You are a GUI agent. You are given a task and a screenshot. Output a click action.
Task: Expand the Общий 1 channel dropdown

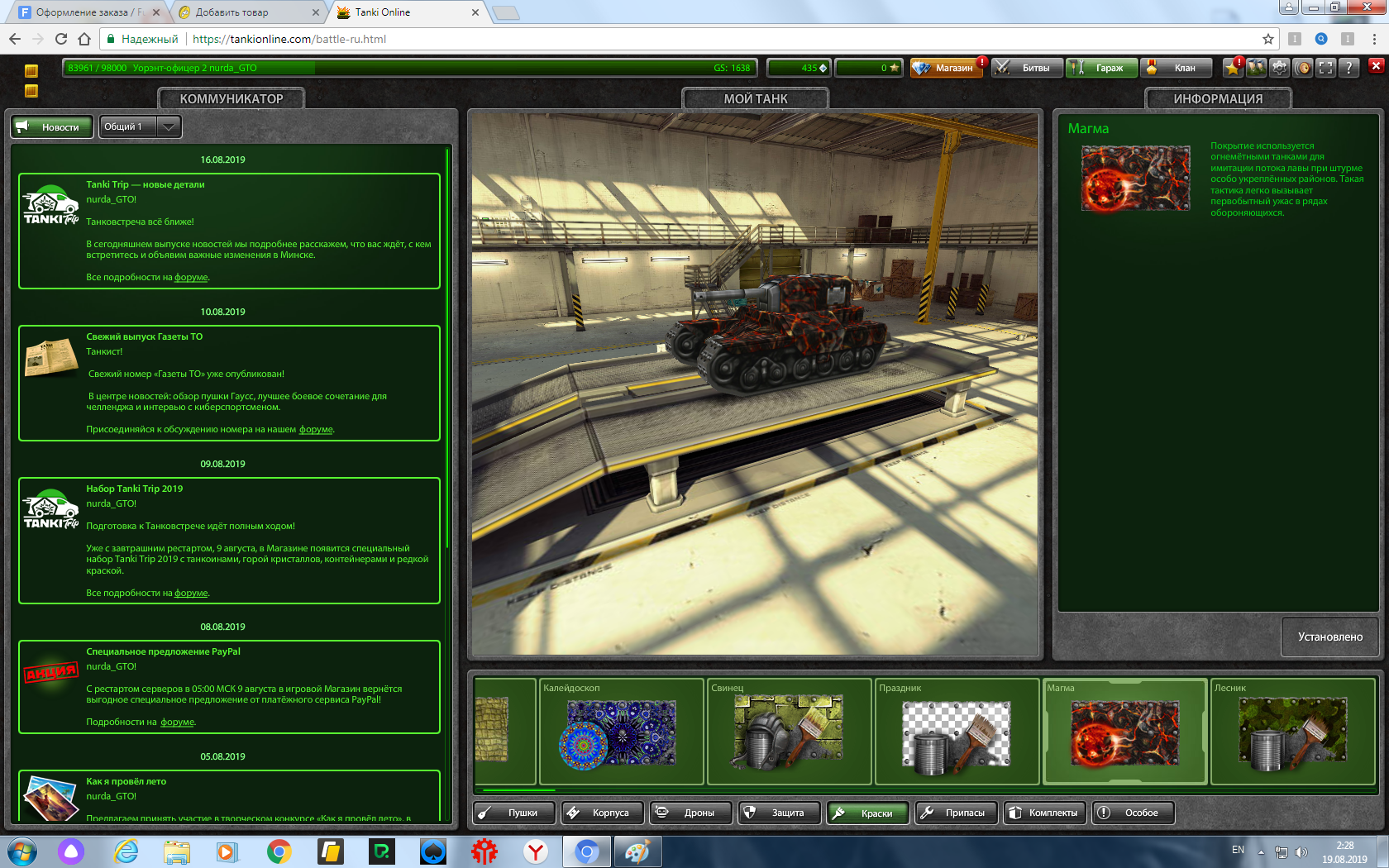coord(169,126)
